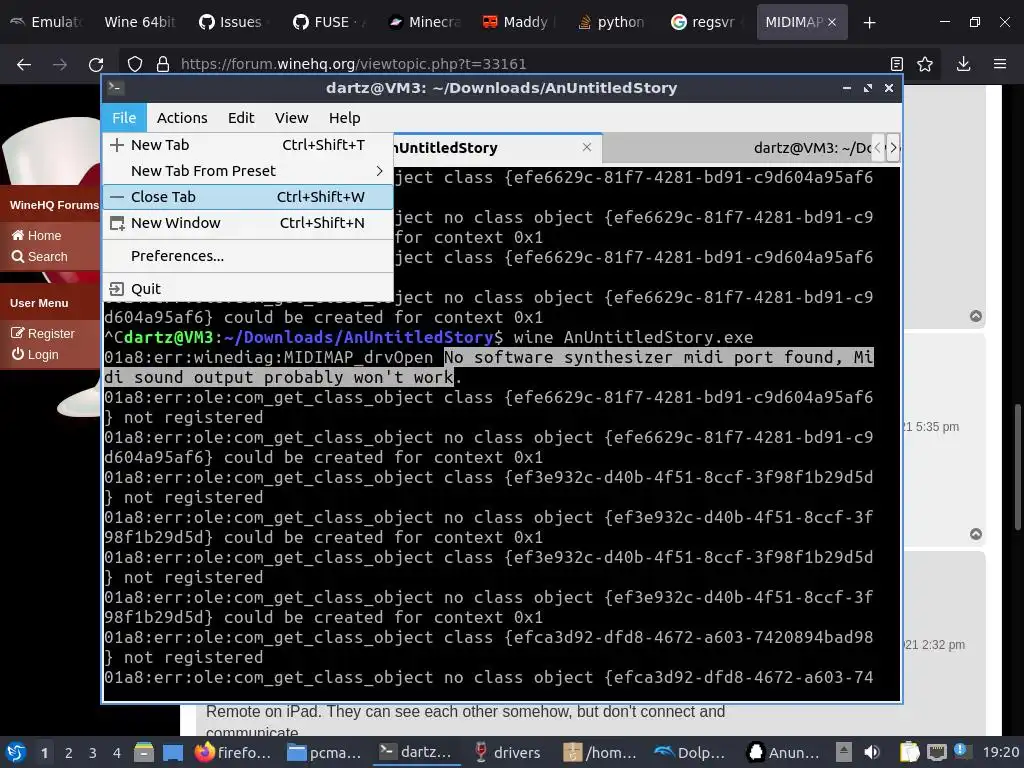The width and height of the screenshot is (1024, 768).
Task: Open the View menu
Action: 291,118
